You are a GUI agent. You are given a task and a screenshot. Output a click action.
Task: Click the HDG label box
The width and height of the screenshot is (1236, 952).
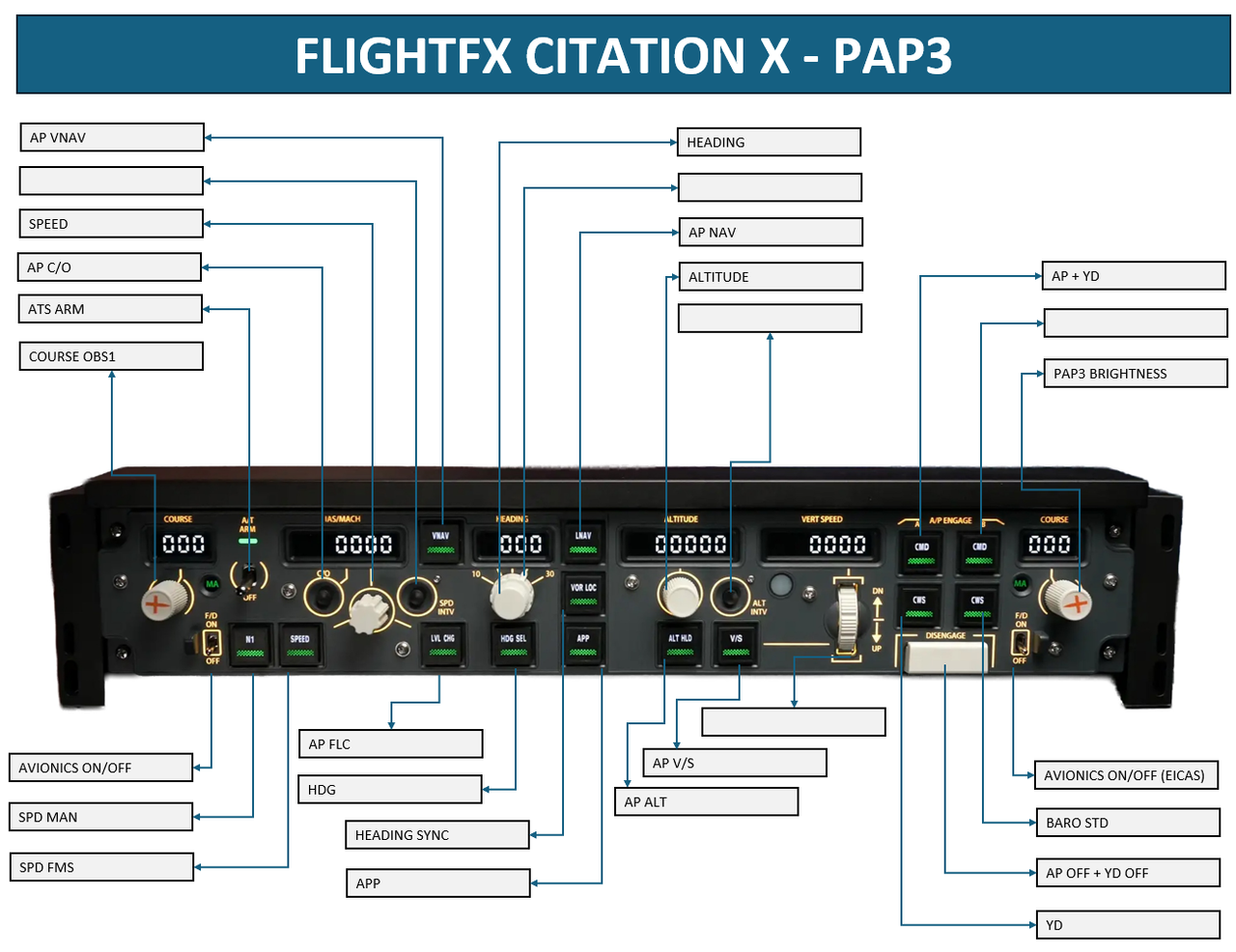point(389,789)
